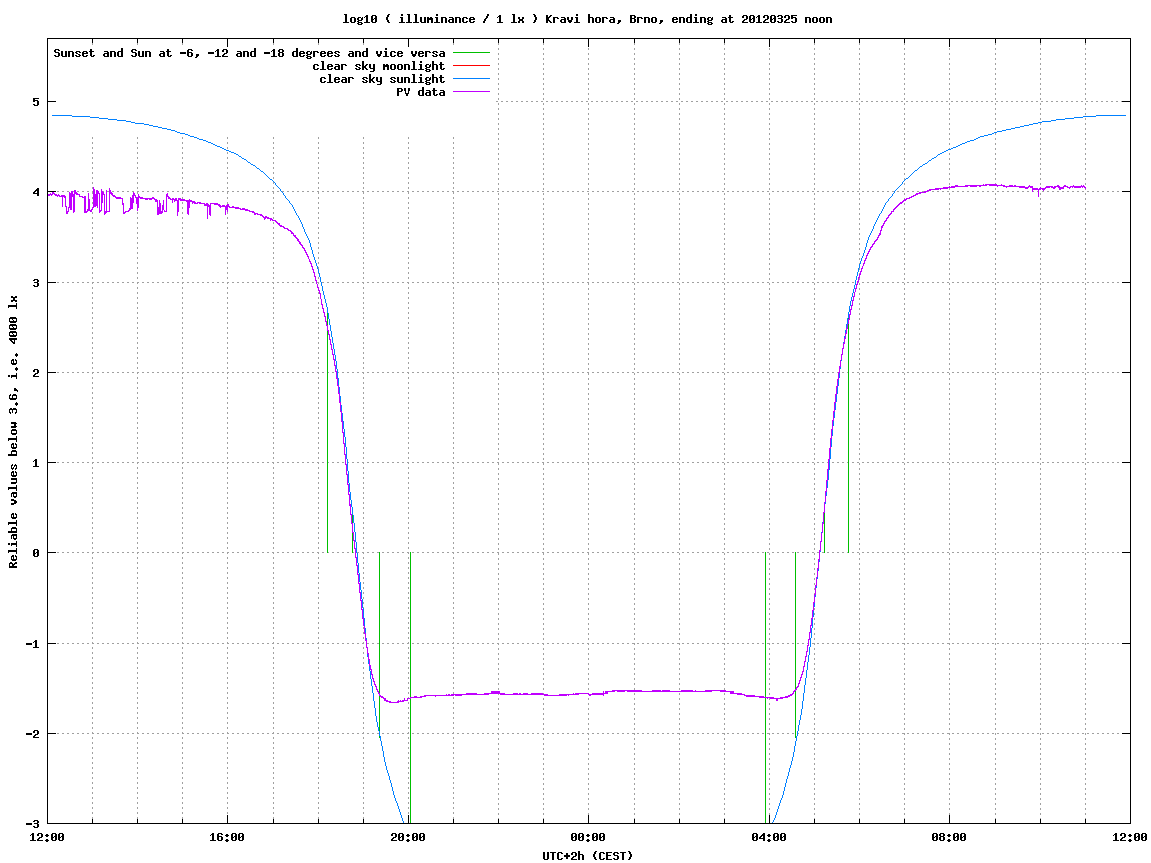Click the y-axis tick label -3

(32, 824)
